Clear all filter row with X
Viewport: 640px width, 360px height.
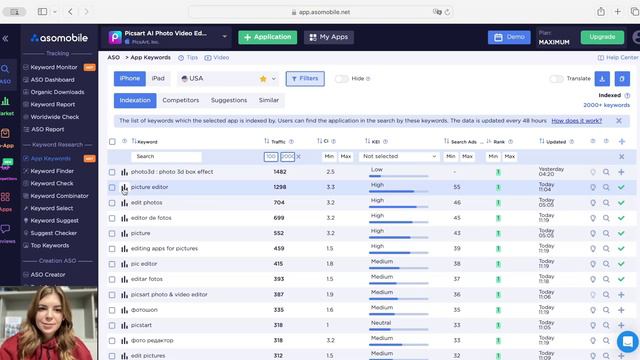click(621, 157)
